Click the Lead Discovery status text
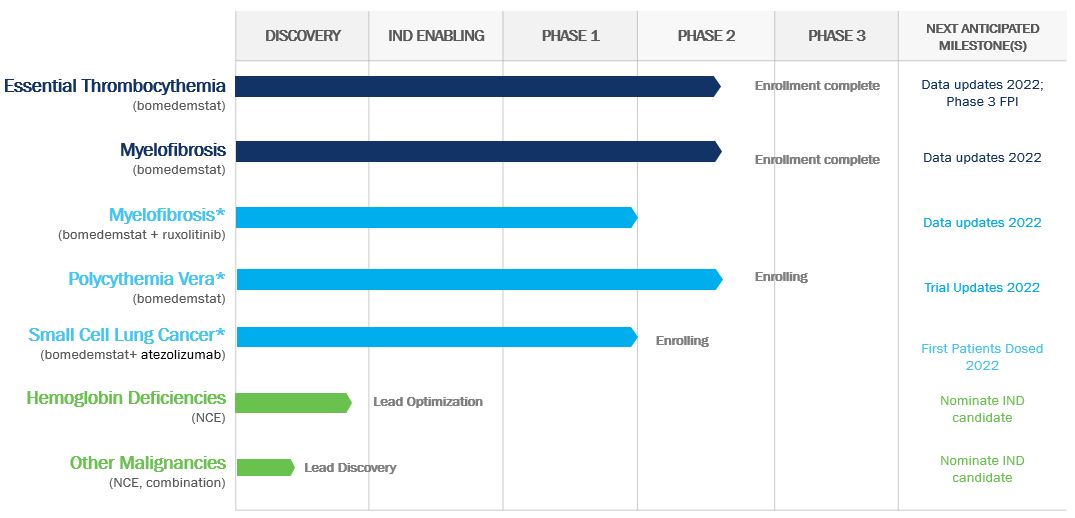The width and height of the screenshot is (1075, 518). tap(350, 467)
